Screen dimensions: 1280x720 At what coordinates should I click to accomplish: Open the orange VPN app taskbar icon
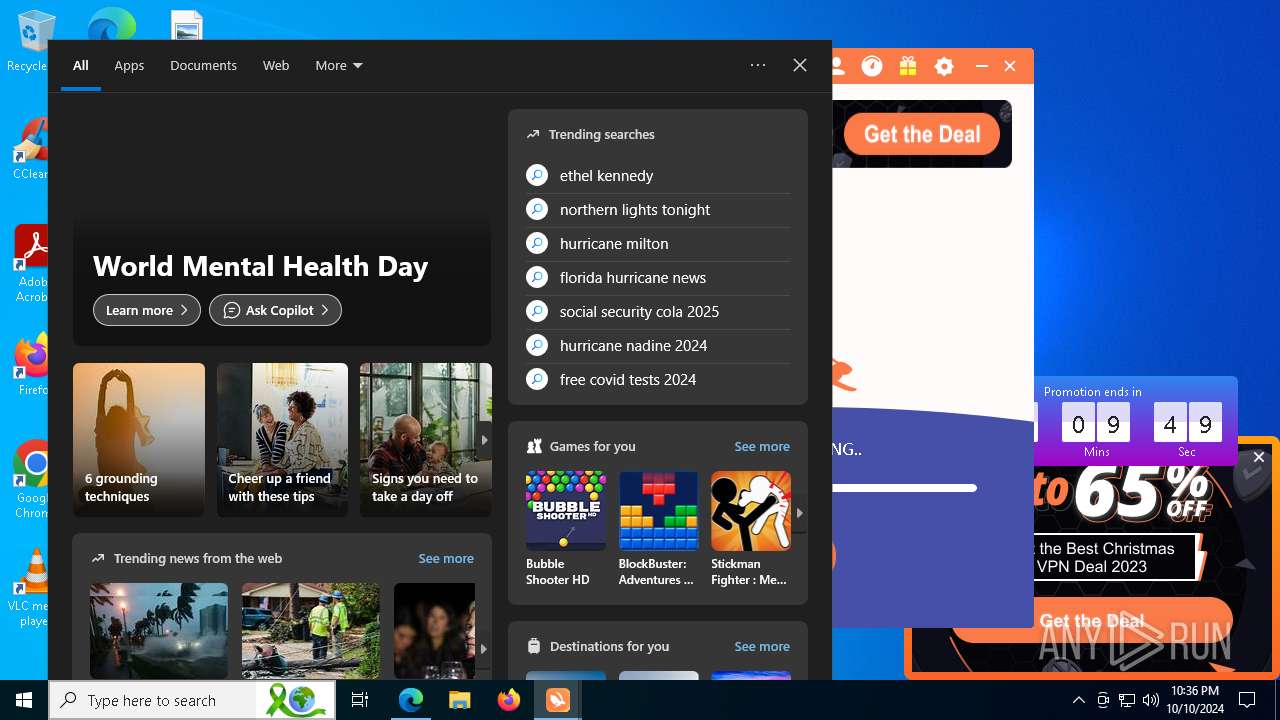point(557,700)
